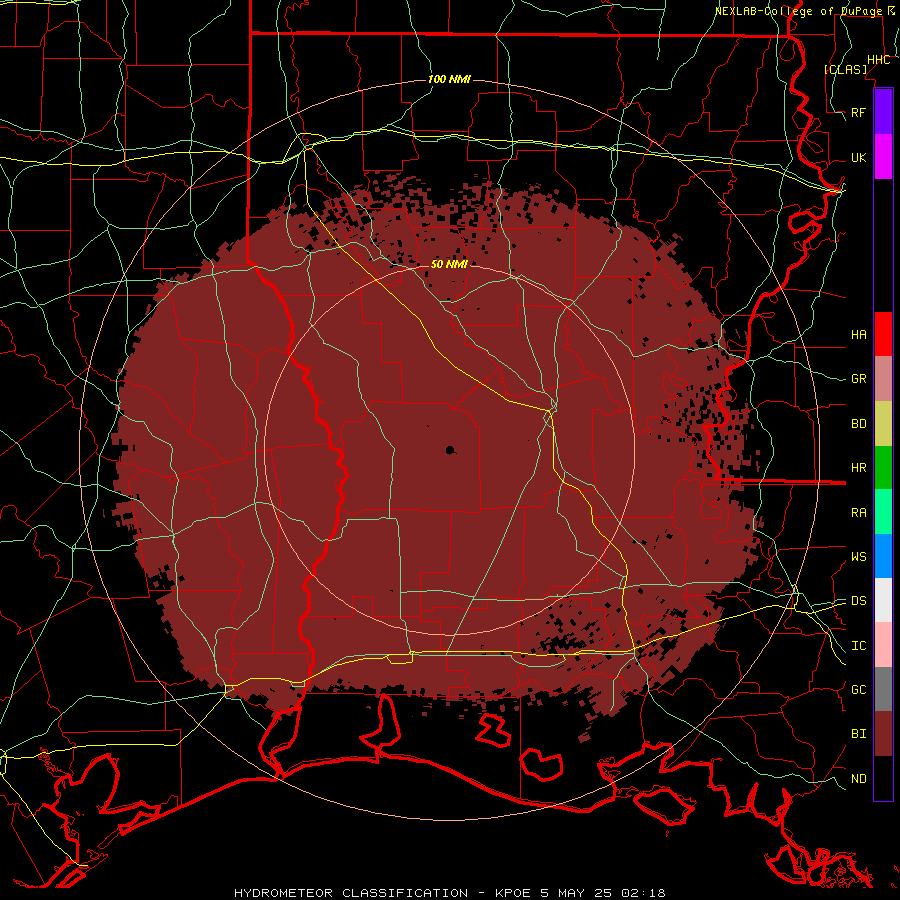Click the blue WS legend color swatch
The image size is (900, 900).
coord(883,556)
